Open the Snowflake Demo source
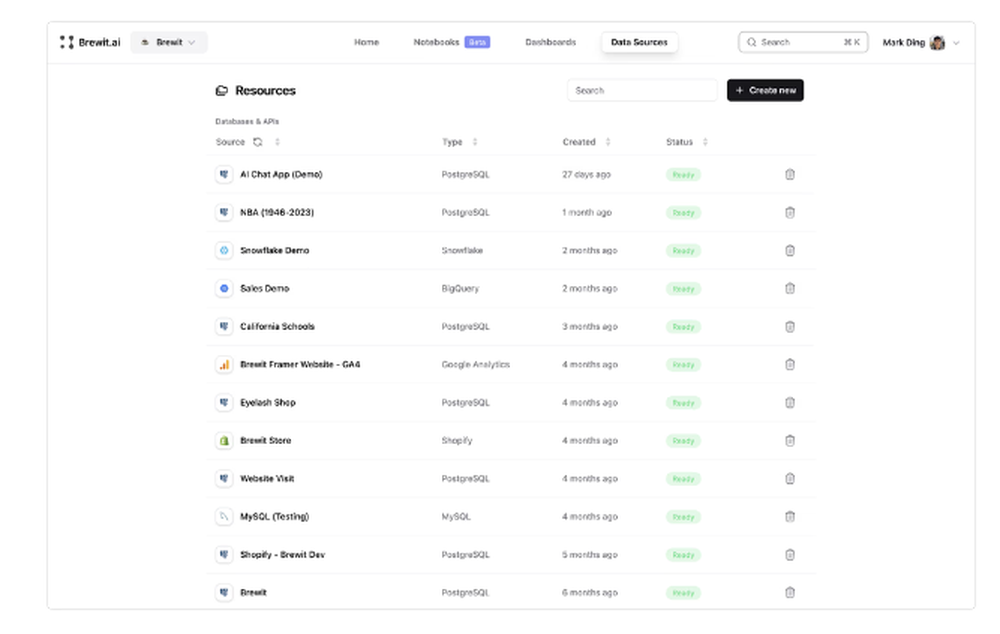Viewport: 1000px width, 634px height. [x=274, y=251]
